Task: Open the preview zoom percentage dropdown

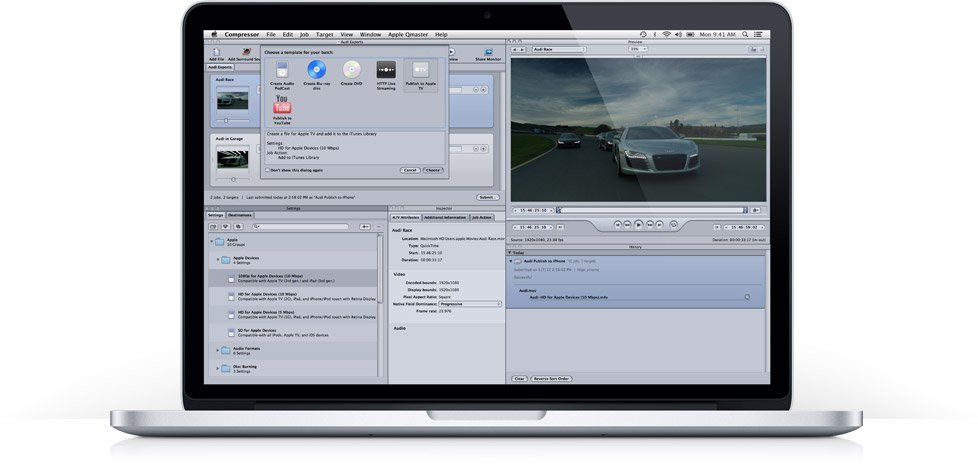Action: click(637, 49)
